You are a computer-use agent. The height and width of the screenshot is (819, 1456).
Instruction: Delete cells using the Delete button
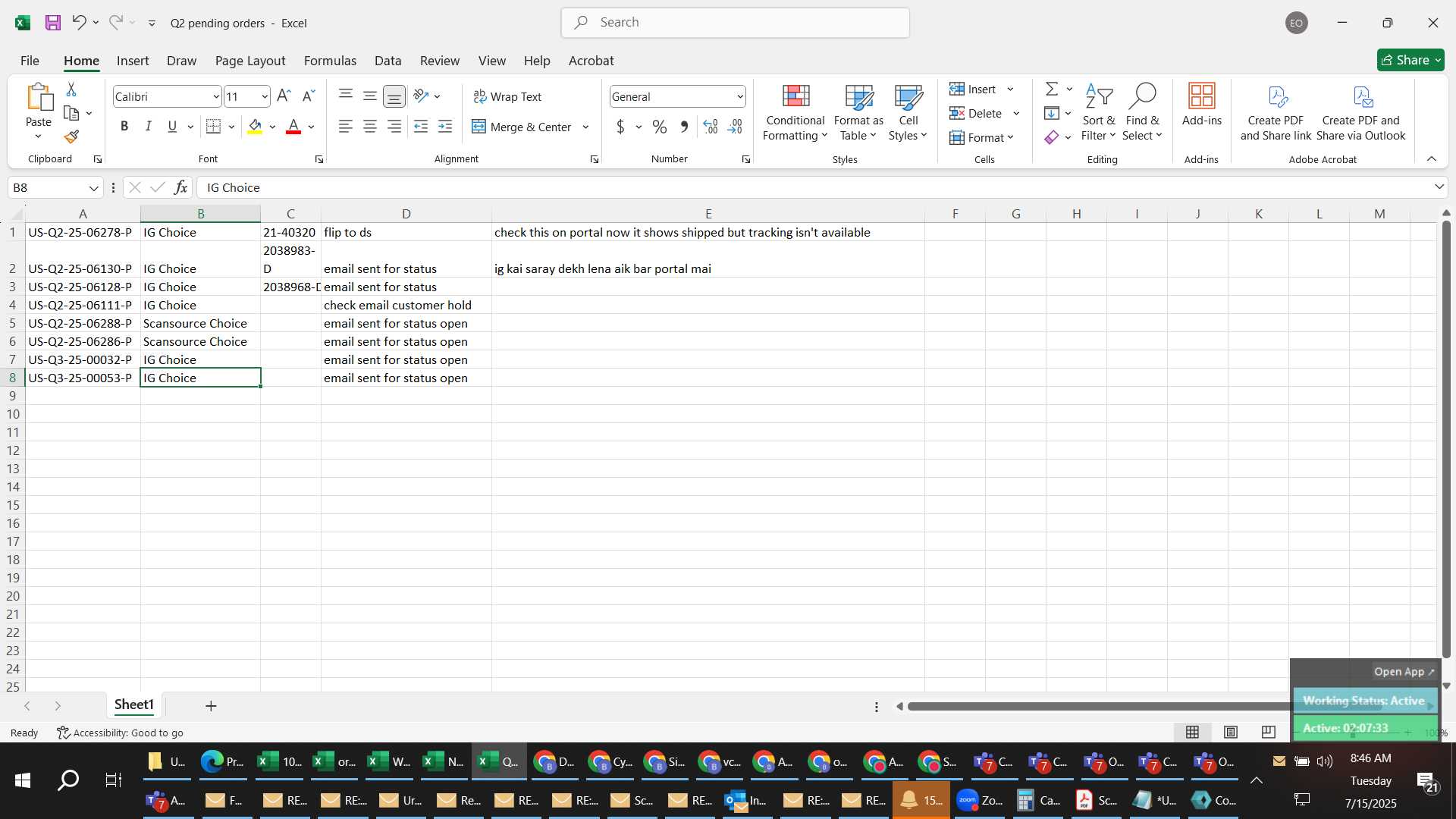(x=976, y=114)
